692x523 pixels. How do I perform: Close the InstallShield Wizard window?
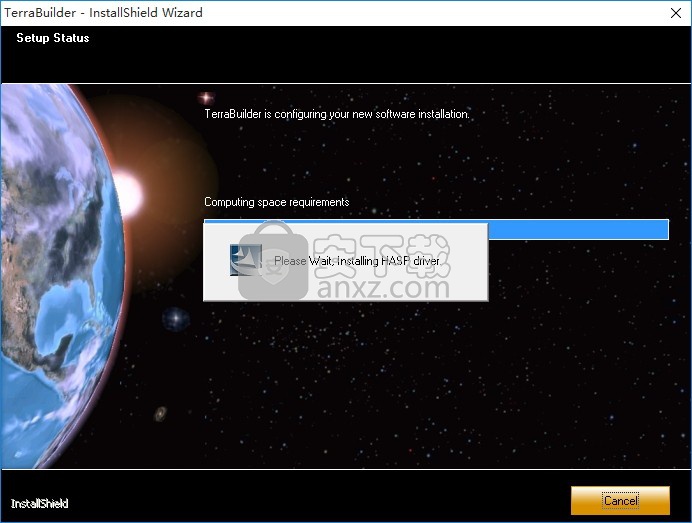click(x=676, y=13)
